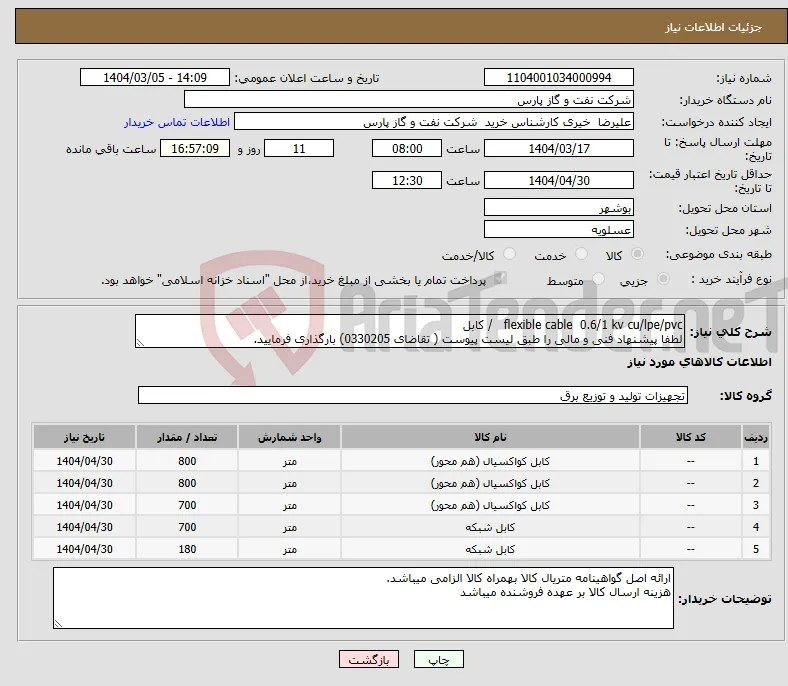
Task: Click item name in row 3 کابل کواکسیال
Action: click(x=490, y=505)
